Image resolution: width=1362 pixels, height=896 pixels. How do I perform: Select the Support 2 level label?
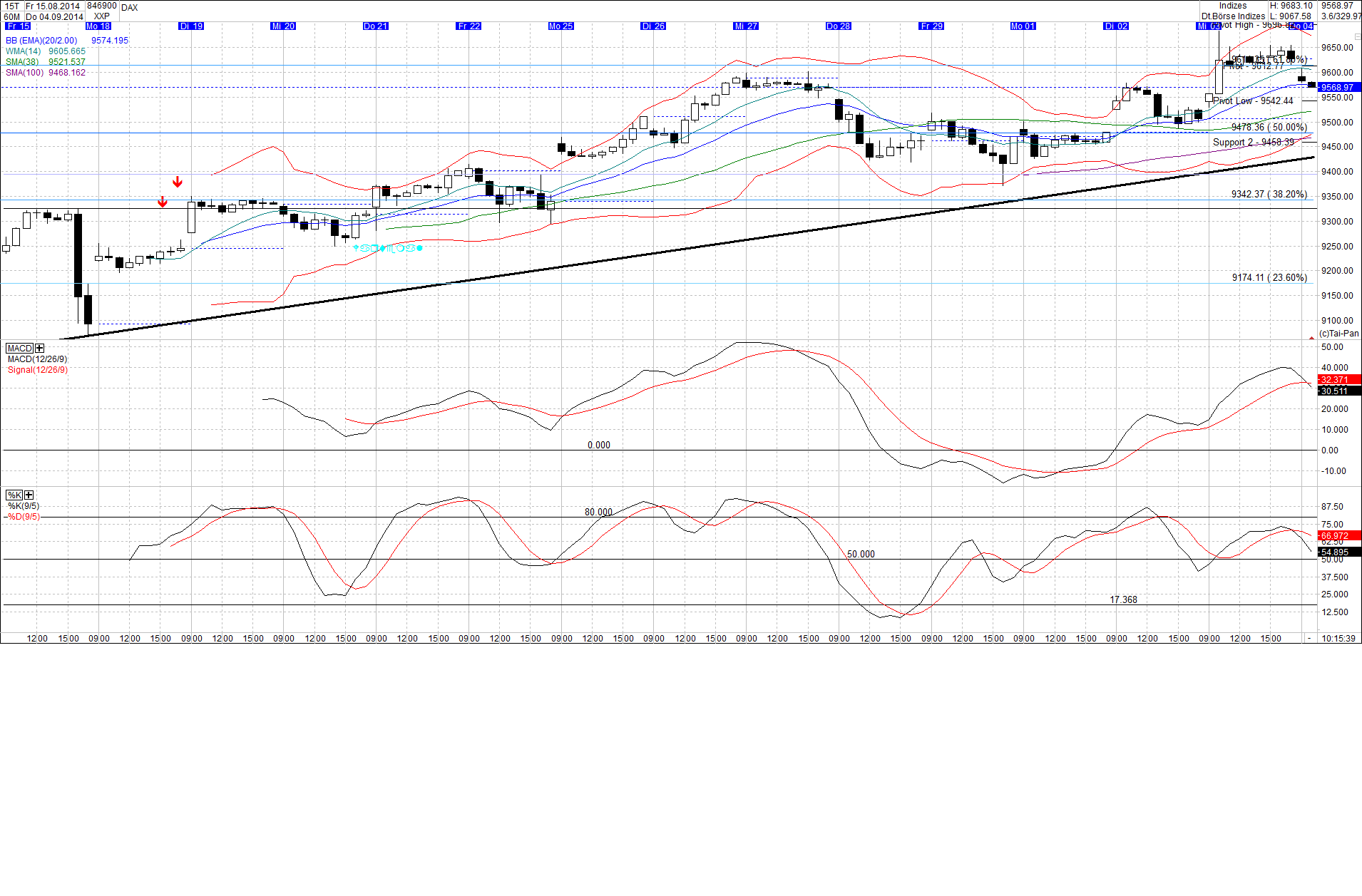(x=1254, y=143)
